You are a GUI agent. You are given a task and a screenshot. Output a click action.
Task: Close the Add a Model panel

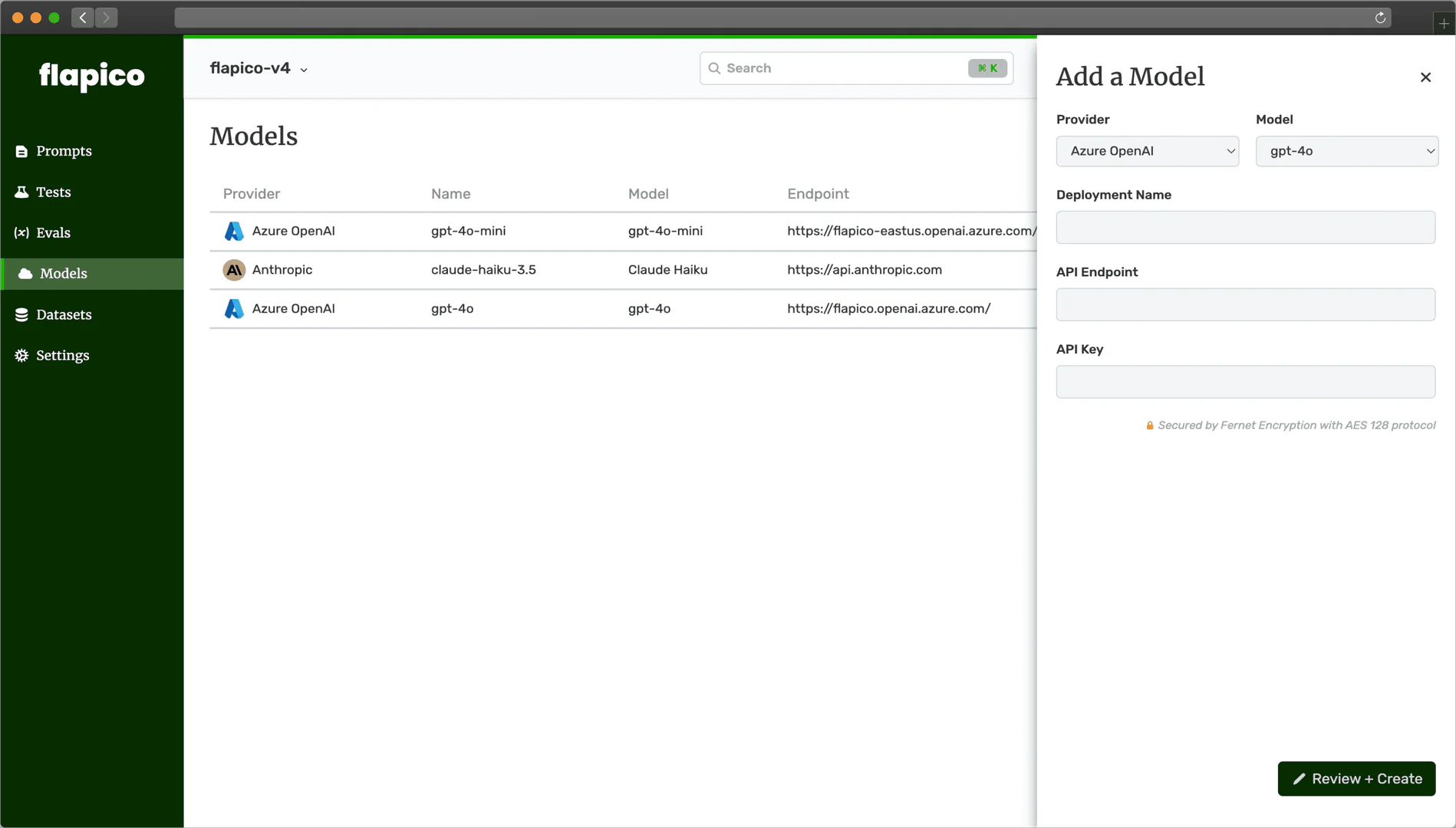[x=1425, y=77]
